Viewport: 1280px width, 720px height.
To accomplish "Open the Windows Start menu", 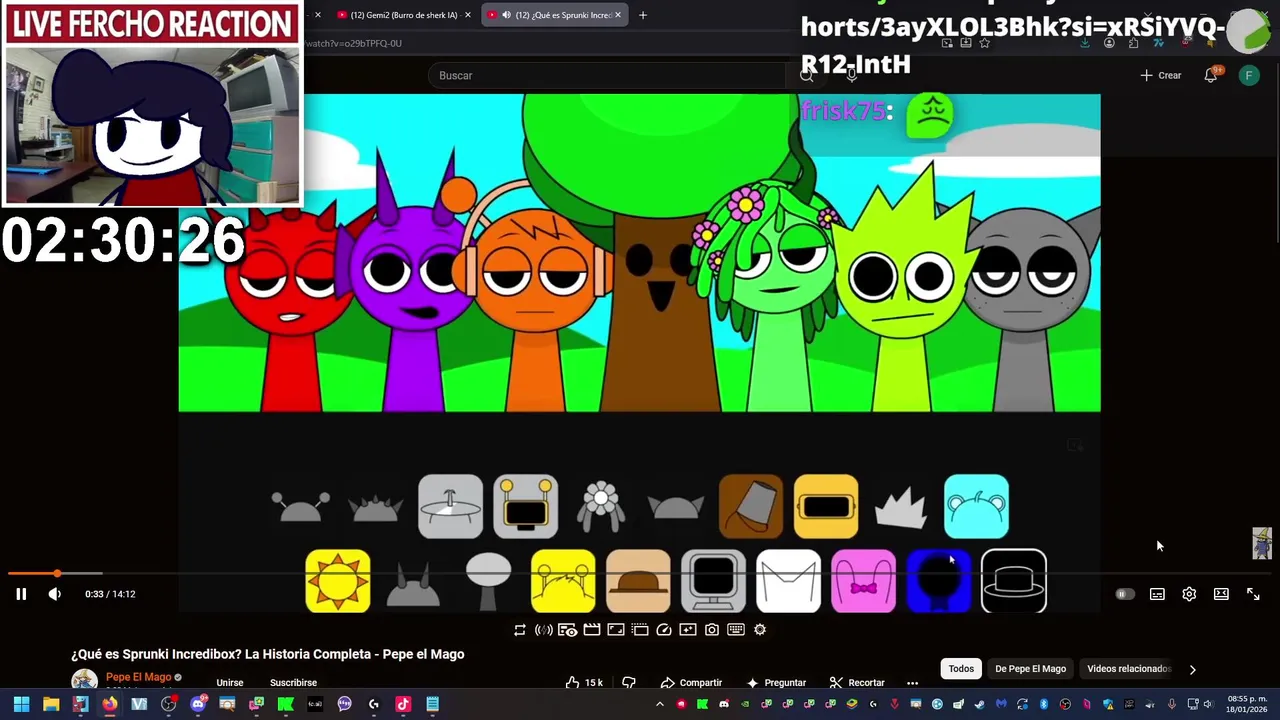I will click(21, 704).
